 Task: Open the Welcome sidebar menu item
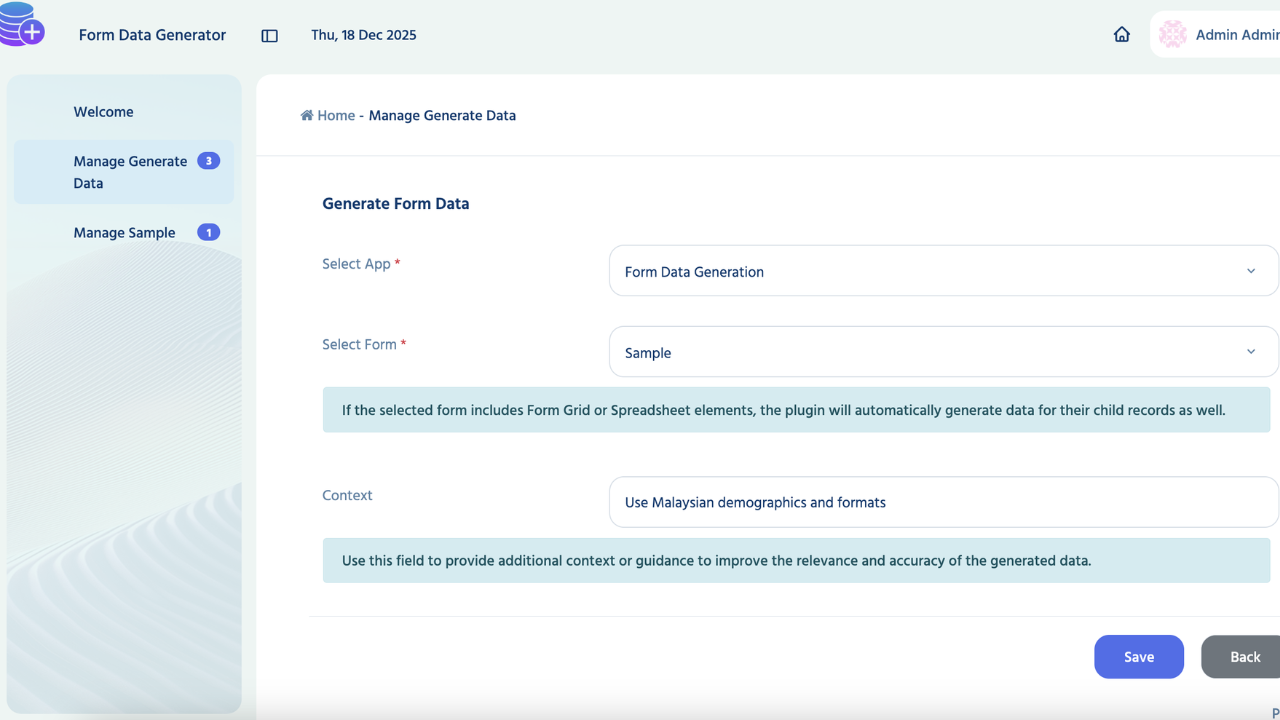click(x=103, y=112)
